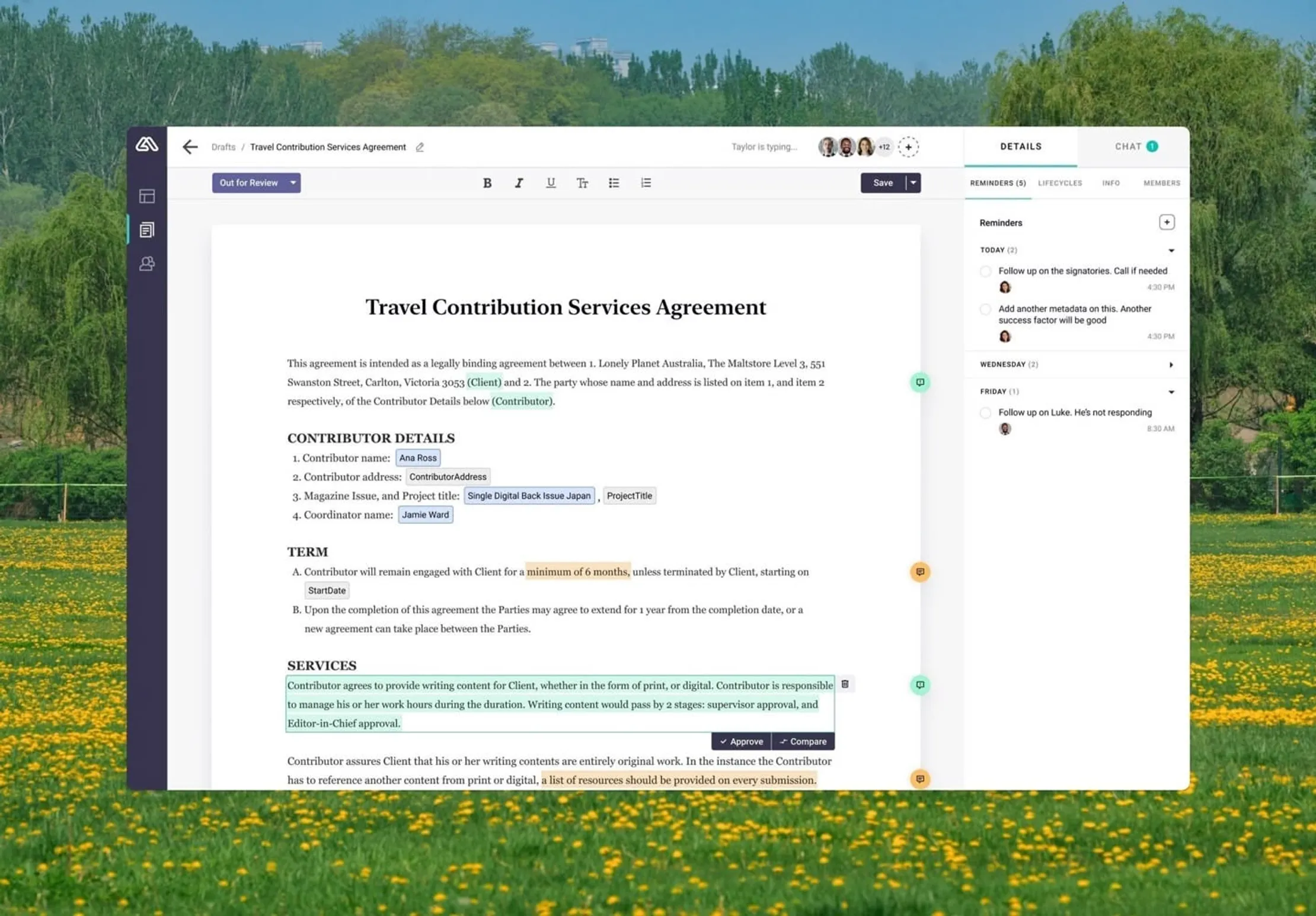
Task: Open the Out for Review status dropdown
Action: pyautogui.click(x=293, y=183)
